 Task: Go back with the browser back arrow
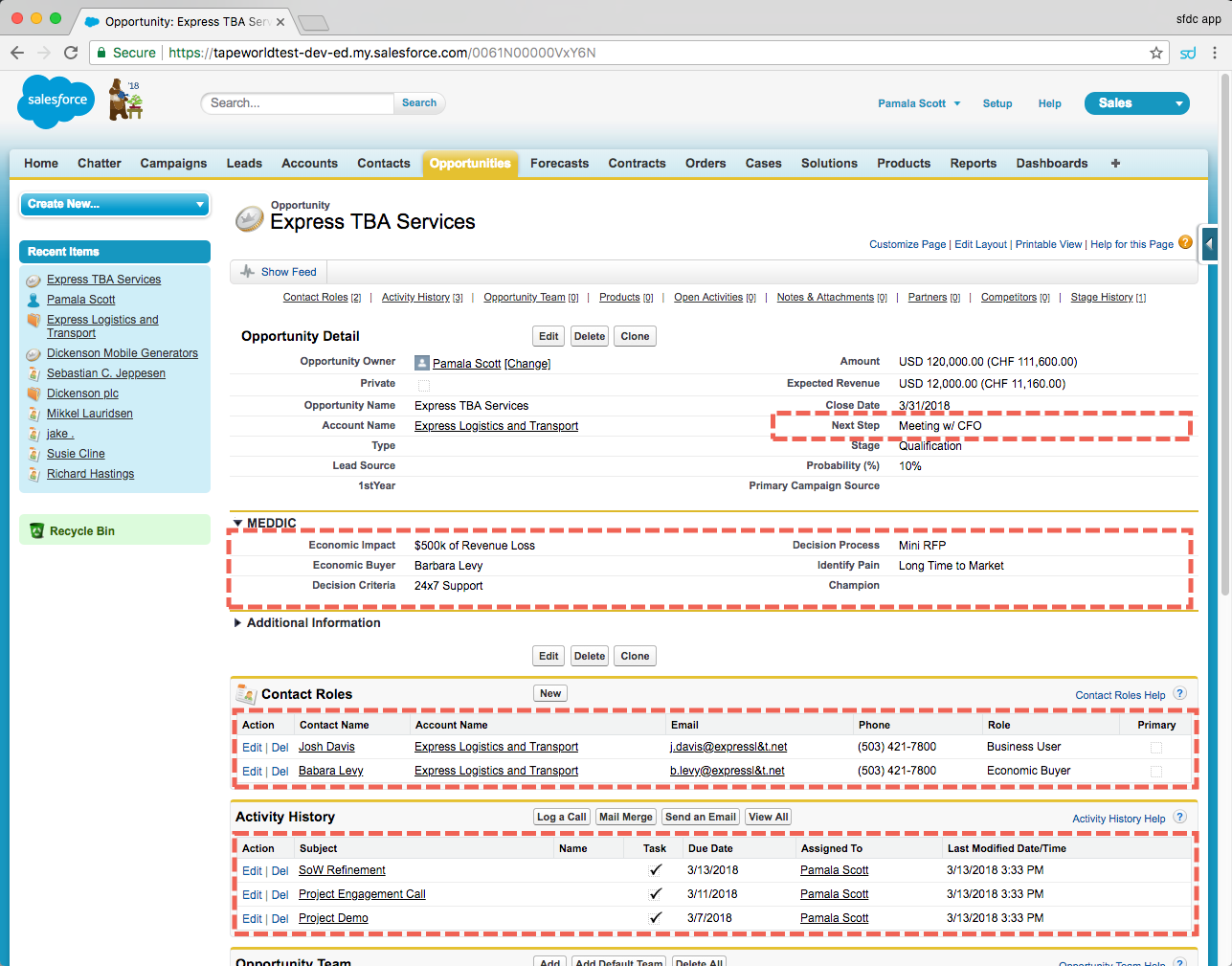pyautogui.click(x=17, y=53)
